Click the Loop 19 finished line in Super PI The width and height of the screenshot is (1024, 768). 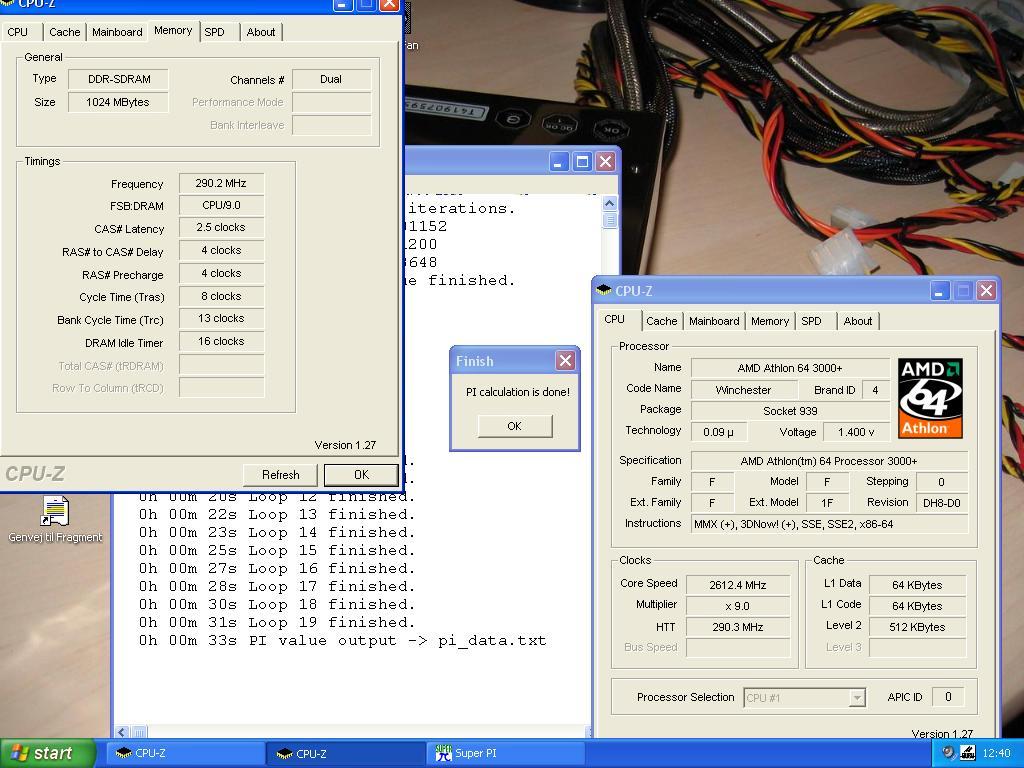[277, 622]
